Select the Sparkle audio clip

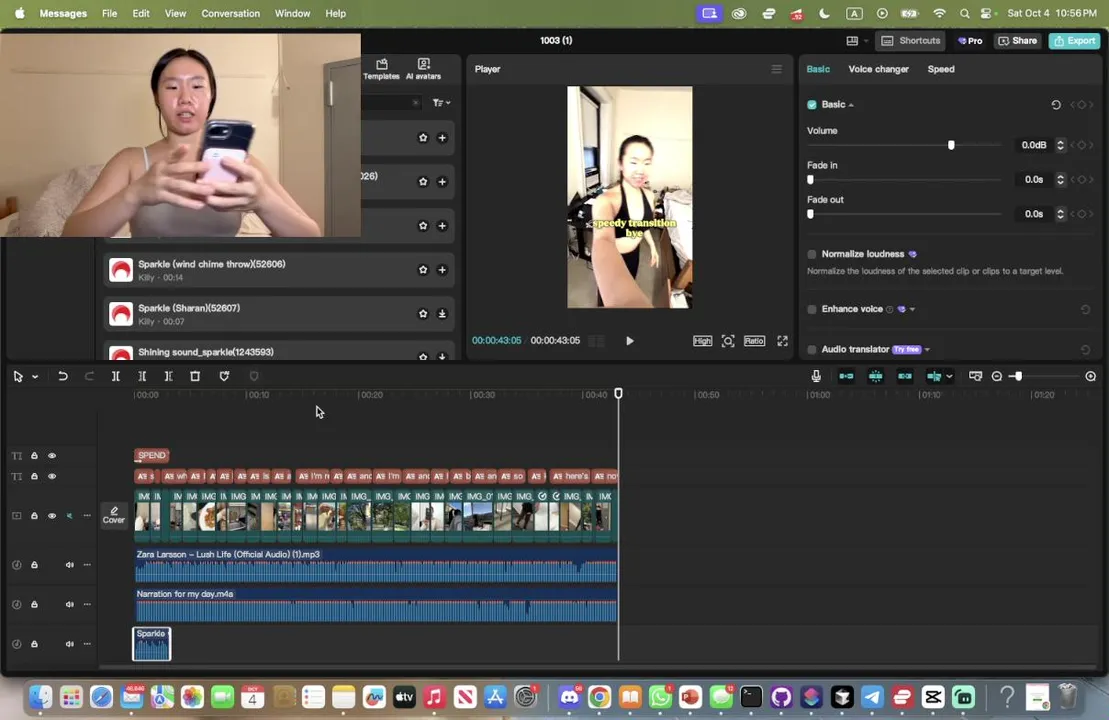tap(152, 644)
